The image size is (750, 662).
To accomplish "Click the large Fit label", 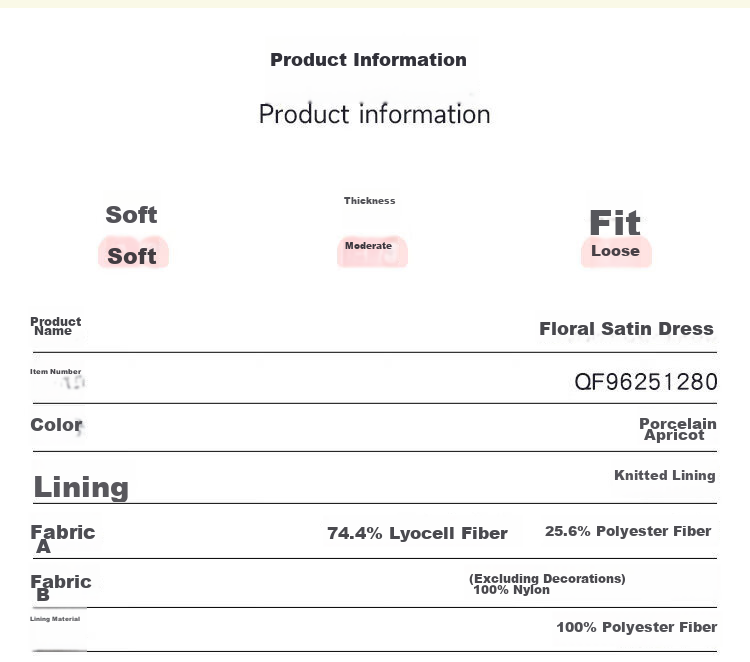I will (615, 222).
